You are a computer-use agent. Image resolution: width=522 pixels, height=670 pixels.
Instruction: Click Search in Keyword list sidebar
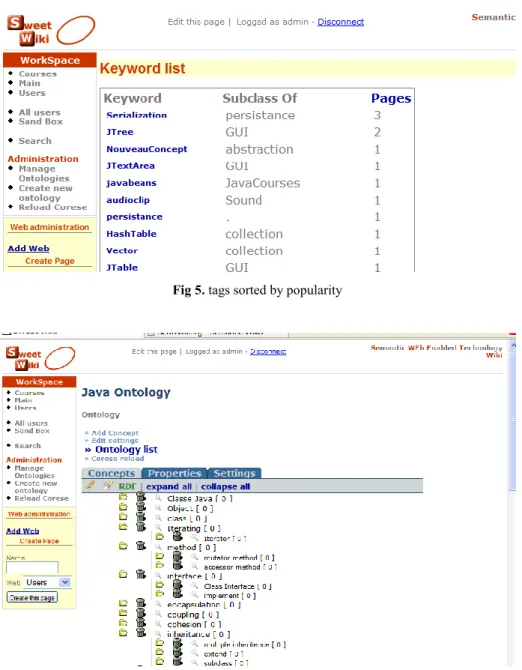[x=35, y=141]
